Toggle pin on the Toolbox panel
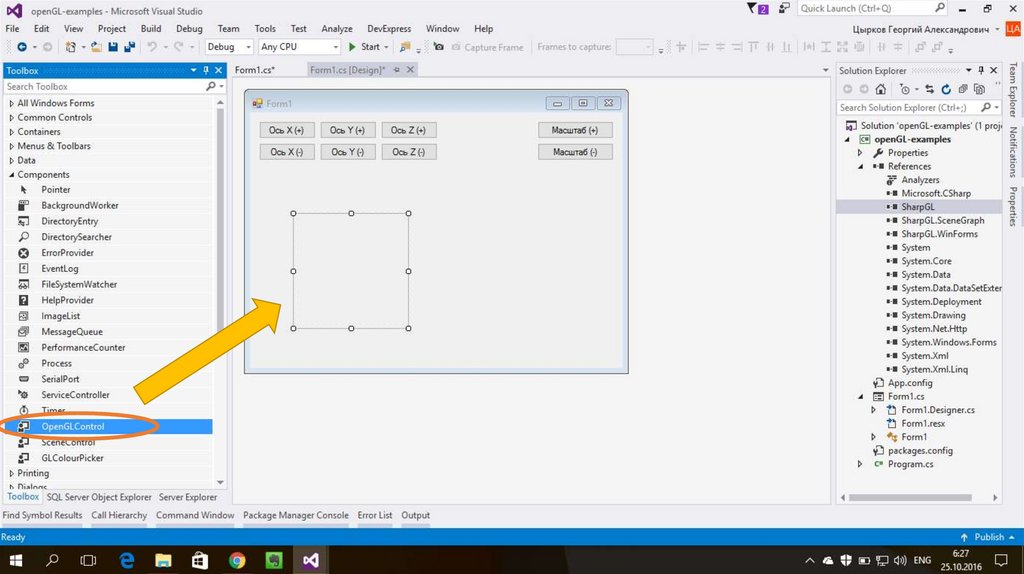 (206, 71)
